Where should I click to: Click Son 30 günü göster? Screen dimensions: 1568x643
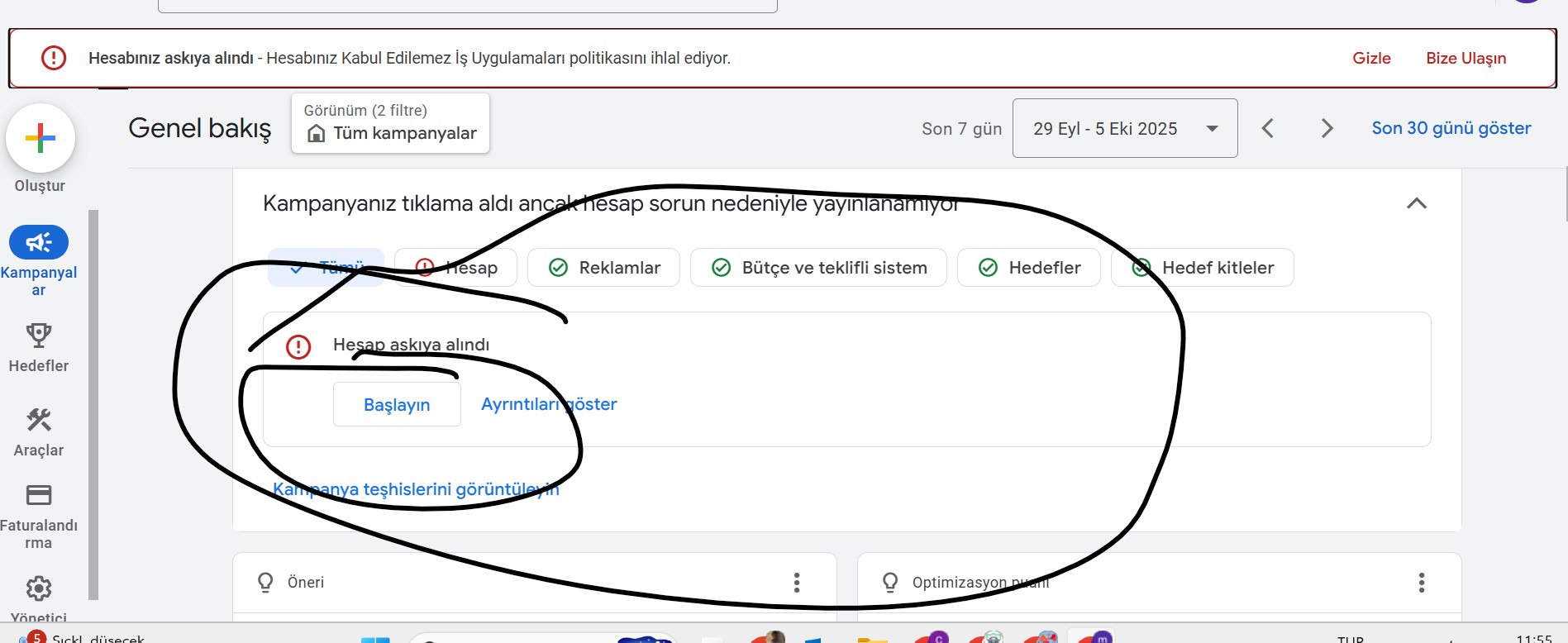(1451, 128)
